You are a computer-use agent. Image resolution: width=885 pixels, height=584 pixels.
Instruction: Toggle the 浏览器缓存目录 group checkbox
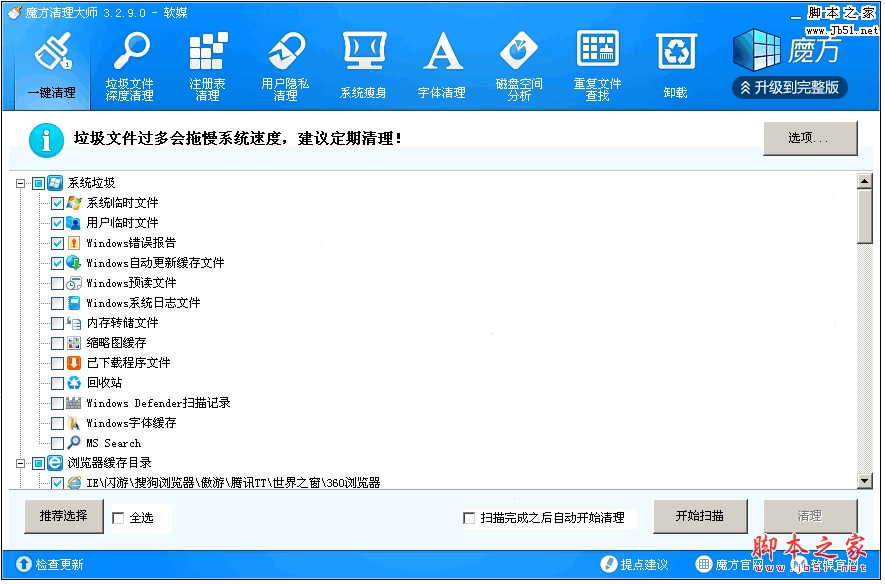(x=38, y=464)
